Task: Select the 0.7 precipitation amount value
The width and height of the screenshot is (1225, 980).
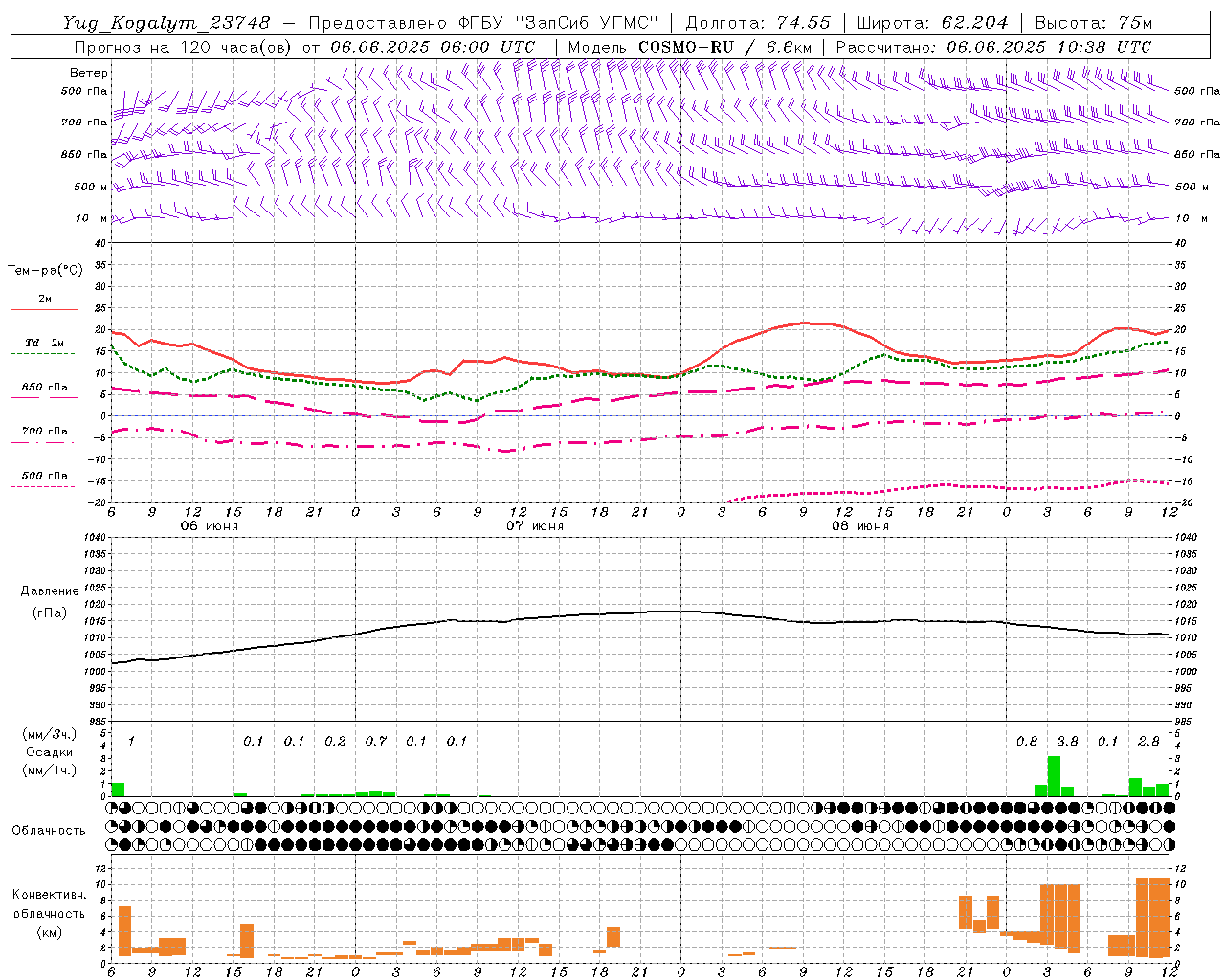Action: tap(376, 742)
